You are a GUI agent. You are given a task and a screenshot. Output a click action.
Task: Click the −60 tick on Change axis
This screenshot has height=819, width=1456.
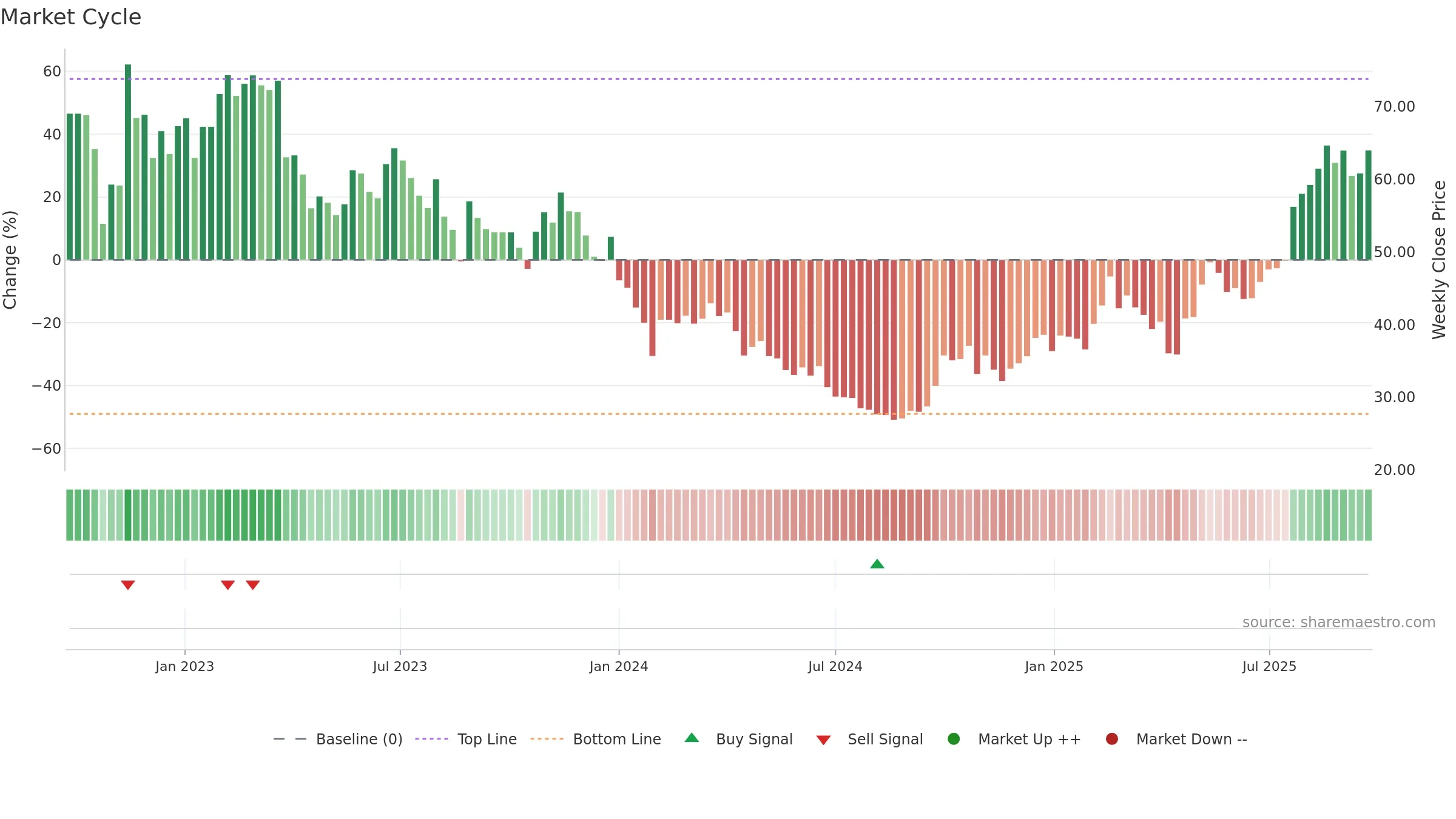point(47,449)
